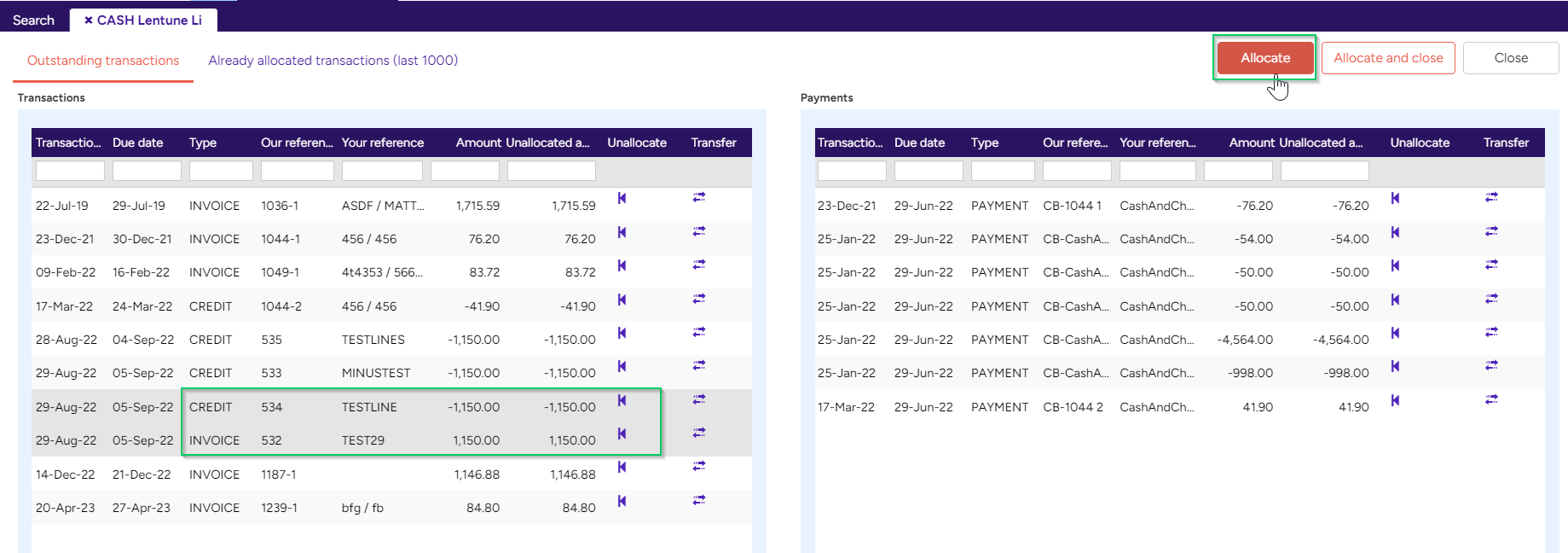The height and width of the screenshot is (553, 1568).
Task: Select row with reference ASDF / MATT
Action: pyautogui.click(x=391, y=206)
